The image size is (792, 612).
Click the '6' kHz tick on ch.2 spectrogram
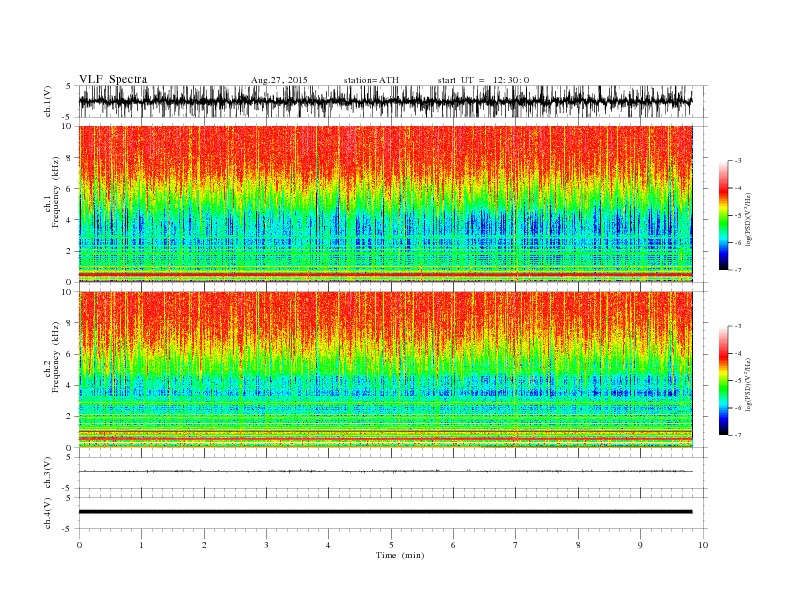pyautogui.click(x=70, y=354)
